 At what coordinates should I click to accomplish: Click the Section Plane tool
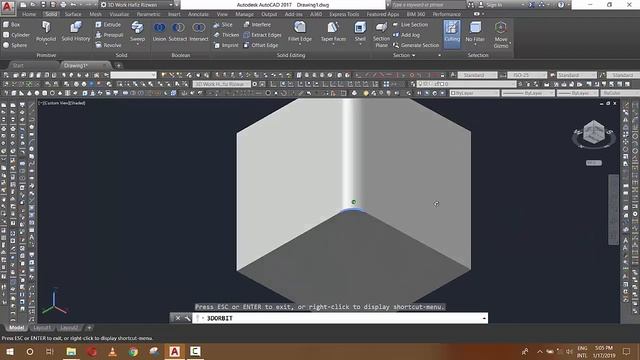click(381, 35)
